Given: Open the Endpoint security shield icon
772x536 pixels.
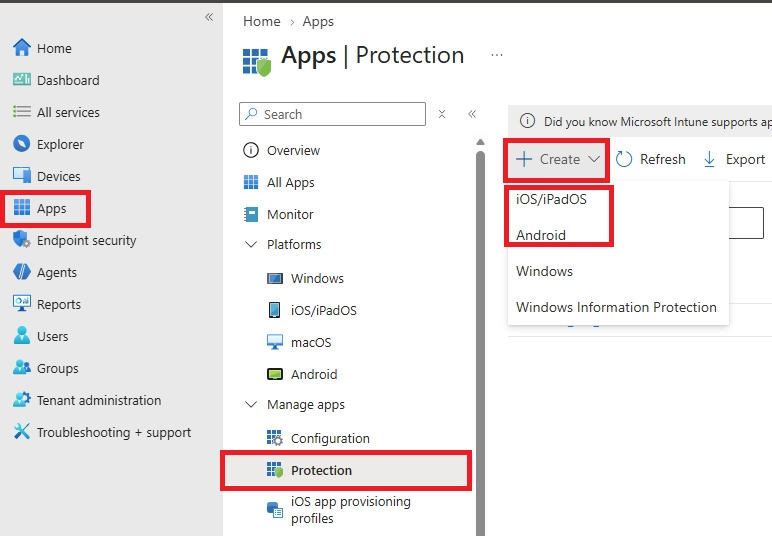Looking at the screenshot, I should 22,240.
